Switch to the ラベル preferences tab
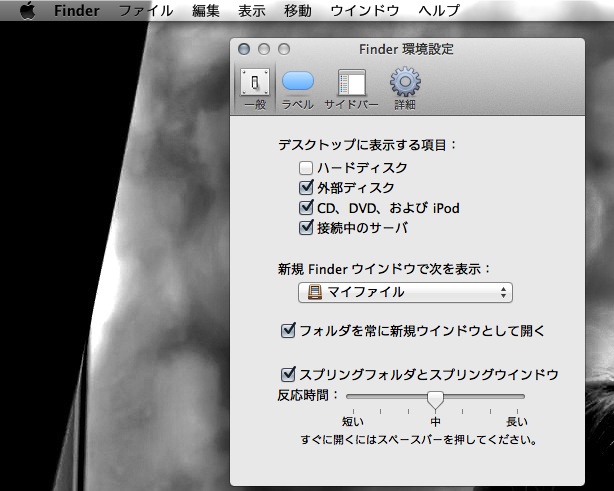This screenshot has width=614, height=491. coord(298,88)
